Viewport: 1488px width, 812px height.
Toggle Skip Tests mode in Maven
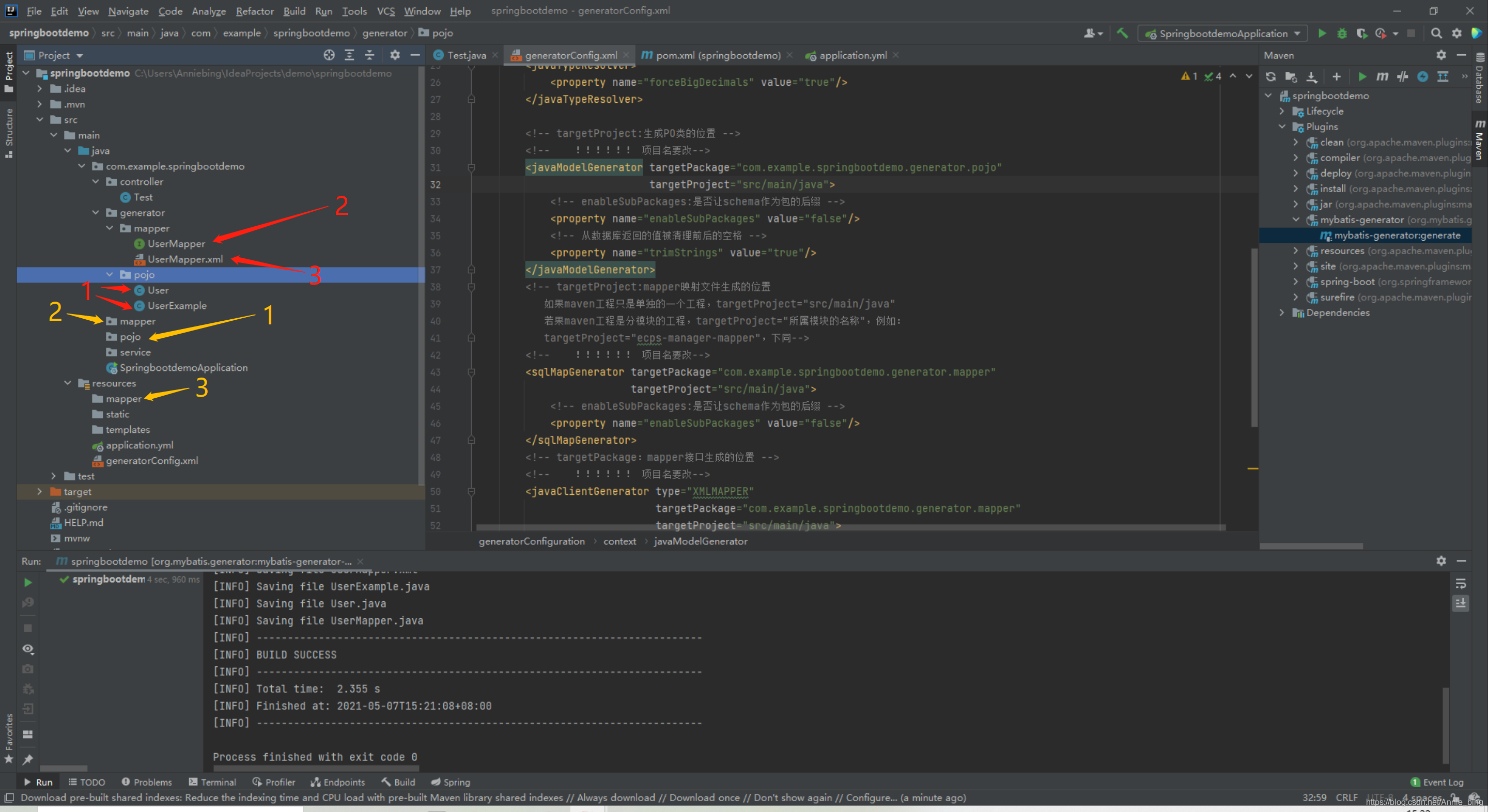click(1422, 77)
